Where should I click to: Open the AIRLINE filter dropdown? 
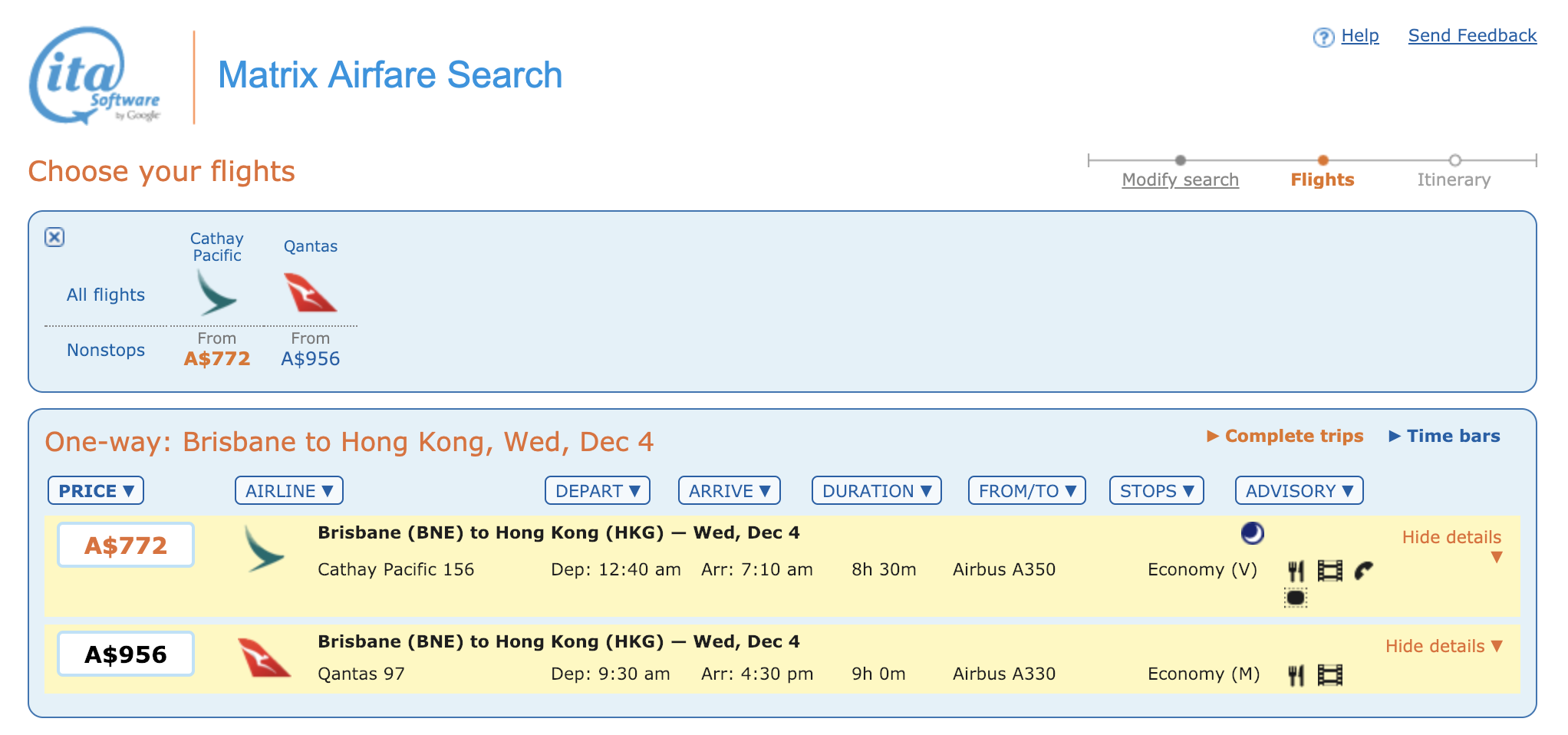[289, 491]
